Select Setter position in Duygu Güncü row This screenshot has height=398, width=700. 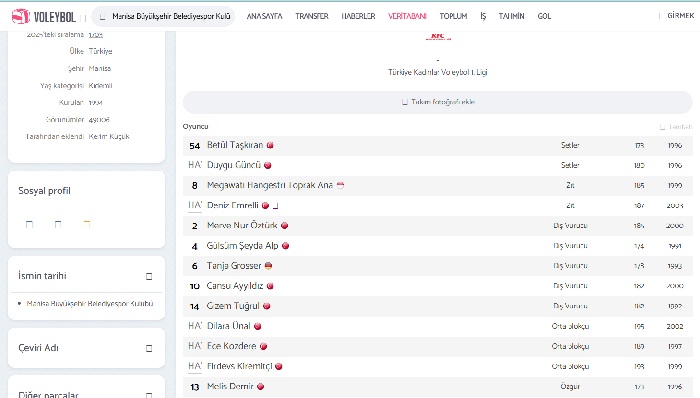click(570, 165)
